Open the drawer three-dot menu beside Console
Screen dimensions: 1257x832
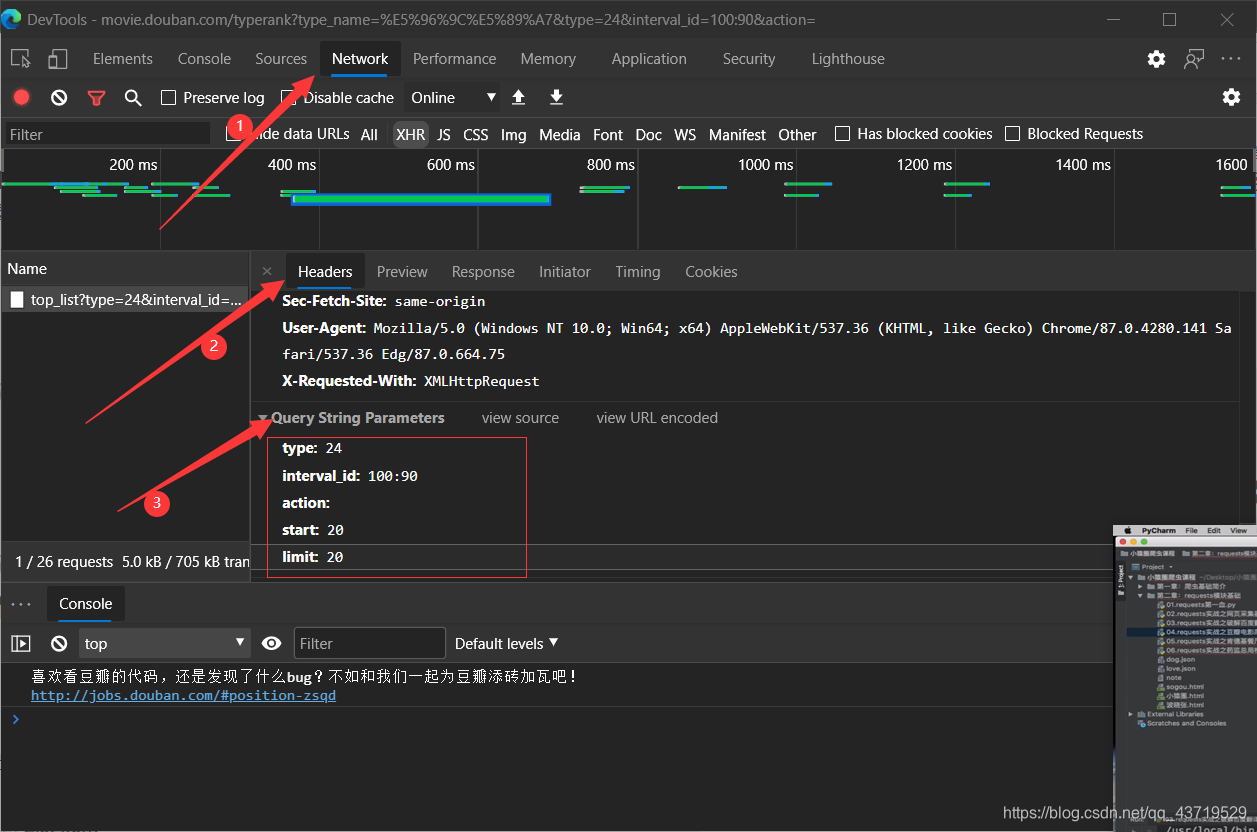pyautogui.click(x=21, y=604)
